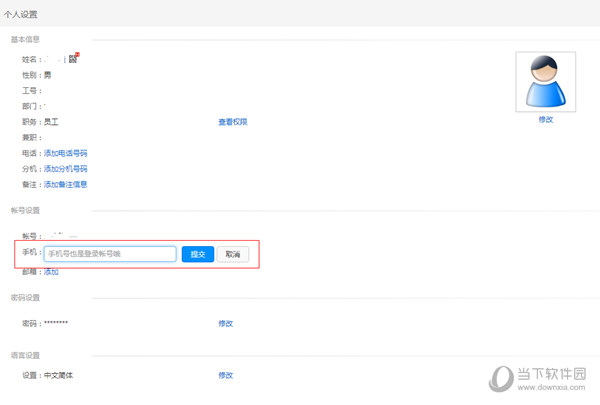Click the 密码设置 section heading
The image size is (600, 405).
[x=25, y=297]
